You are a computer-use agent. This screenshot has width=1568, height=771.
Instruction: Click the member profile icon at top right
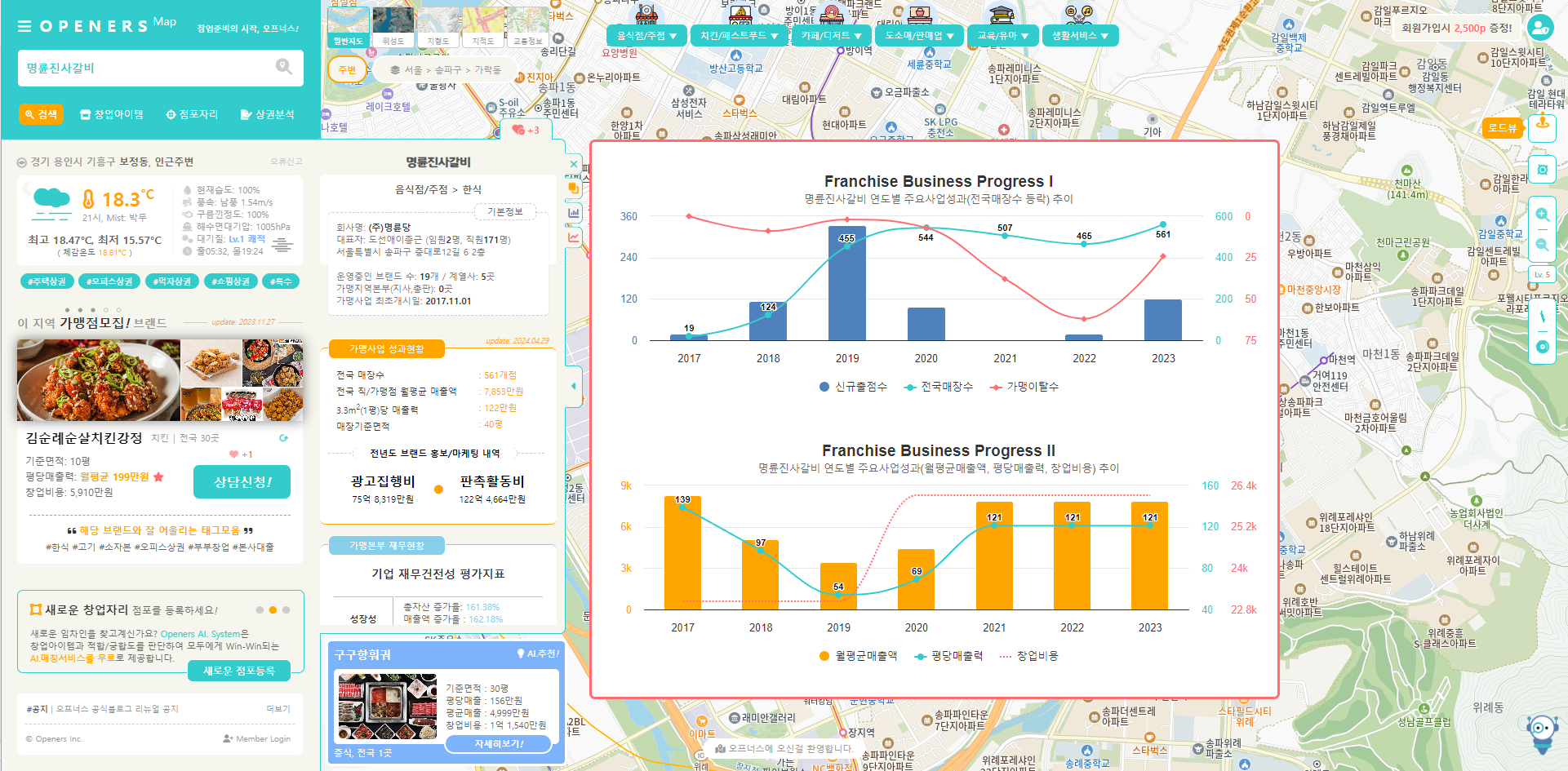click(1539, 29)
